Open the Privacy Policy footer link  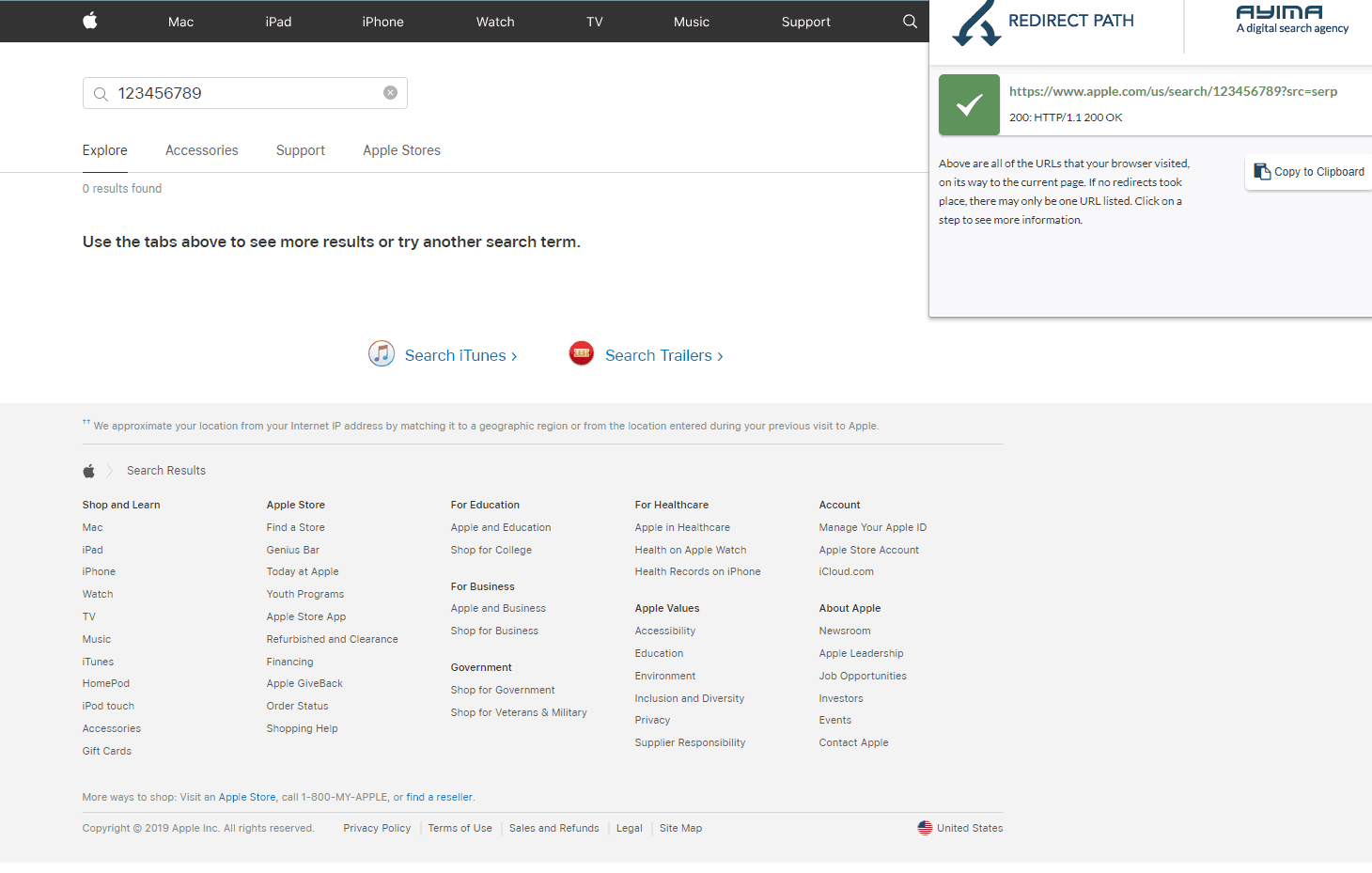click(x=377, y=828)
